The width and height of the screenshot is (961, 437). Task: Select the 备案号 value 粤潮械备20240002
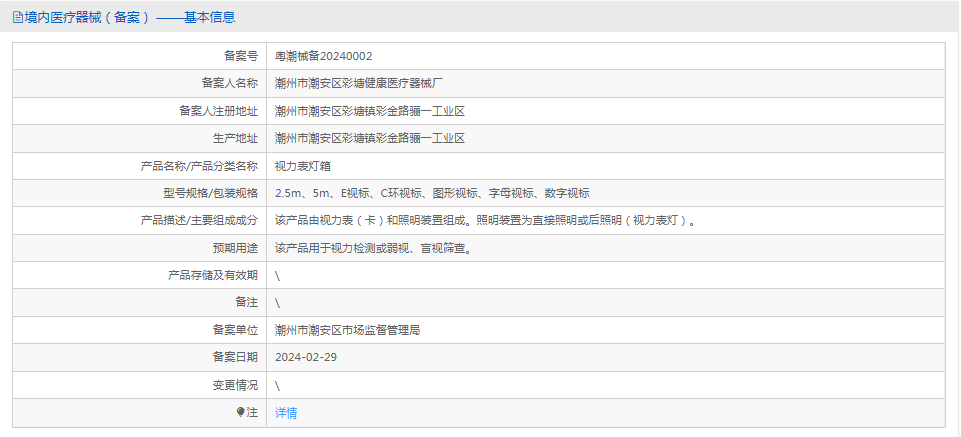tap(323, 56)
